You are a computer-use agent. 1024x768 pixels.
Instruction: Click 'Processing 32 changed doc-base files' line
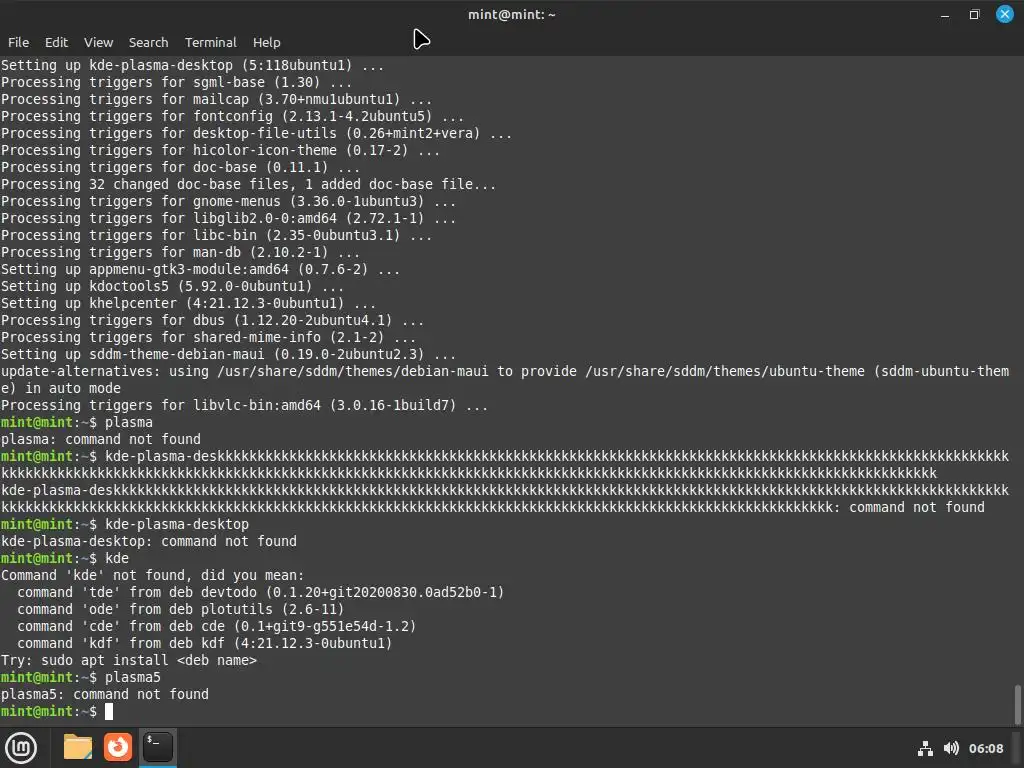pos(248,184)
